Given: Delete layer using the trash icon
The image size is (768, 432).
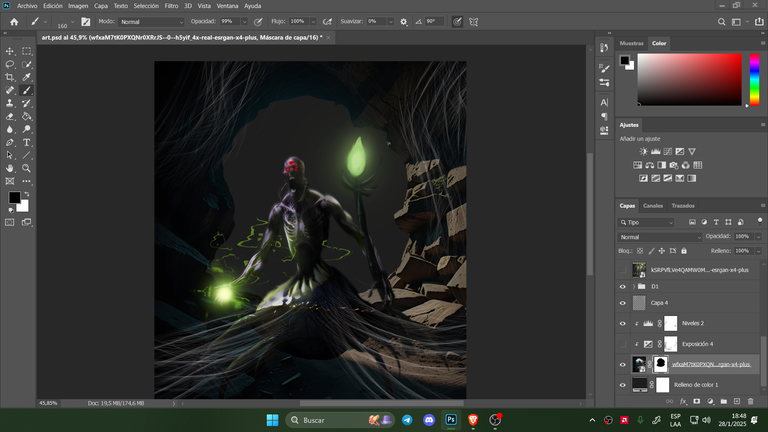Looking at the screenshot, I should pos(750,401).
